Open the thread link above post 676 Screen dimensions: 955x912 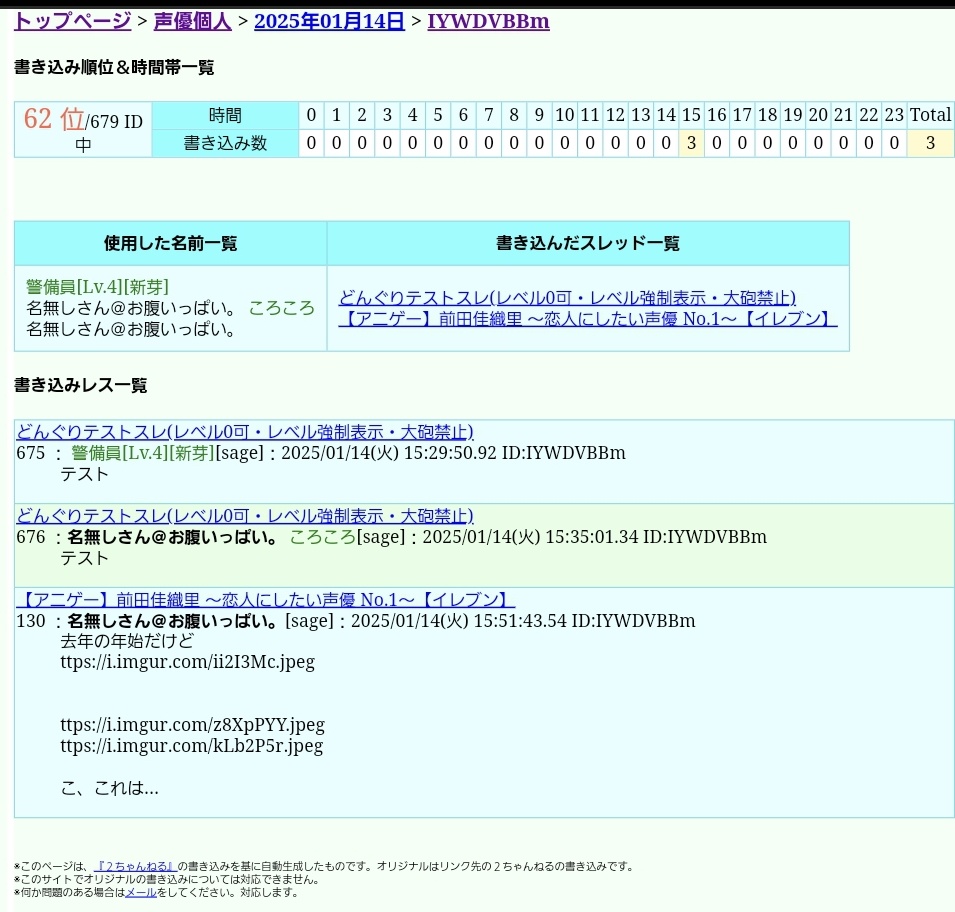pyautogui.click(x=245, y=516)
